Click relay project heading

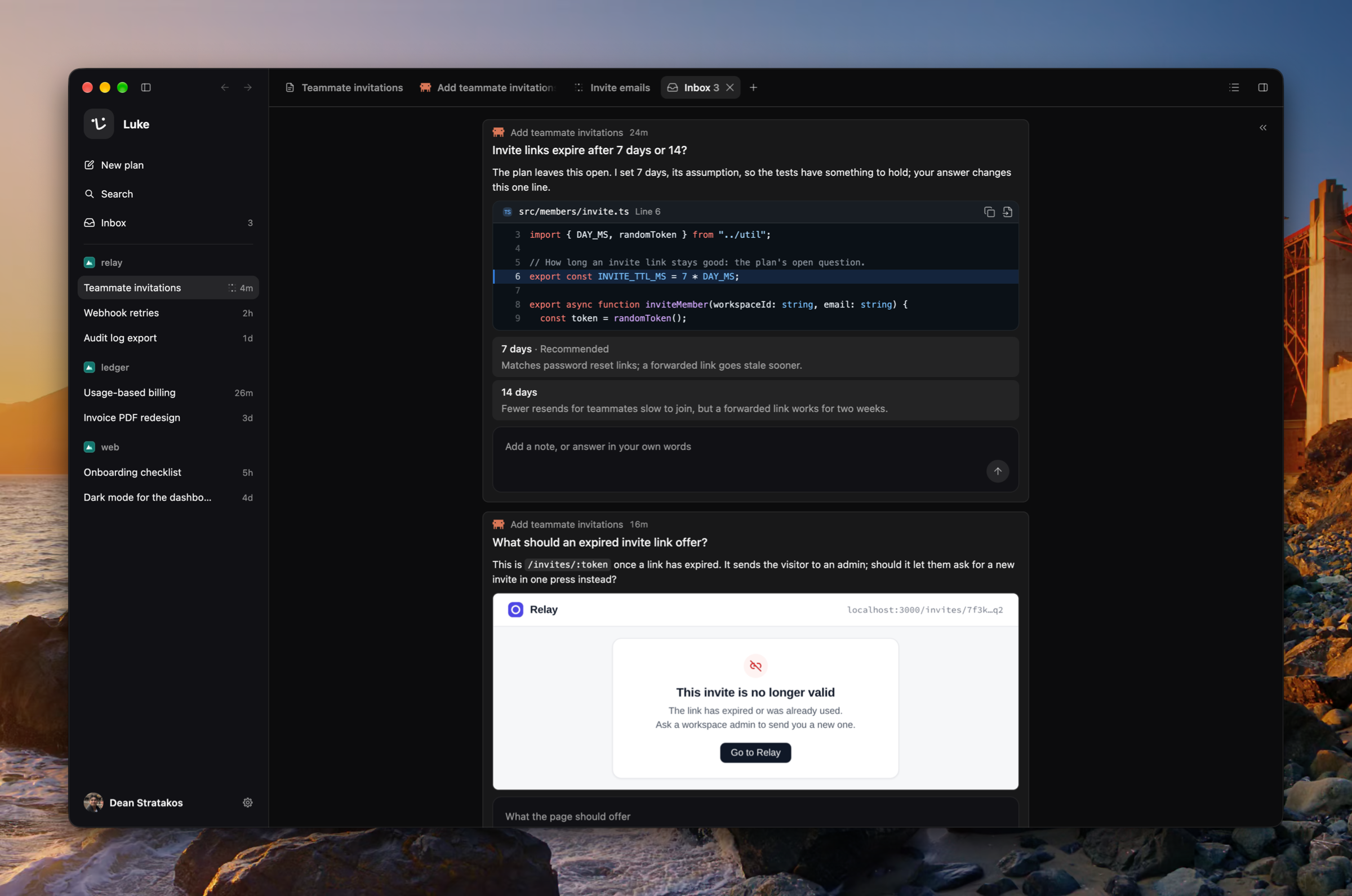click(112, 262)
